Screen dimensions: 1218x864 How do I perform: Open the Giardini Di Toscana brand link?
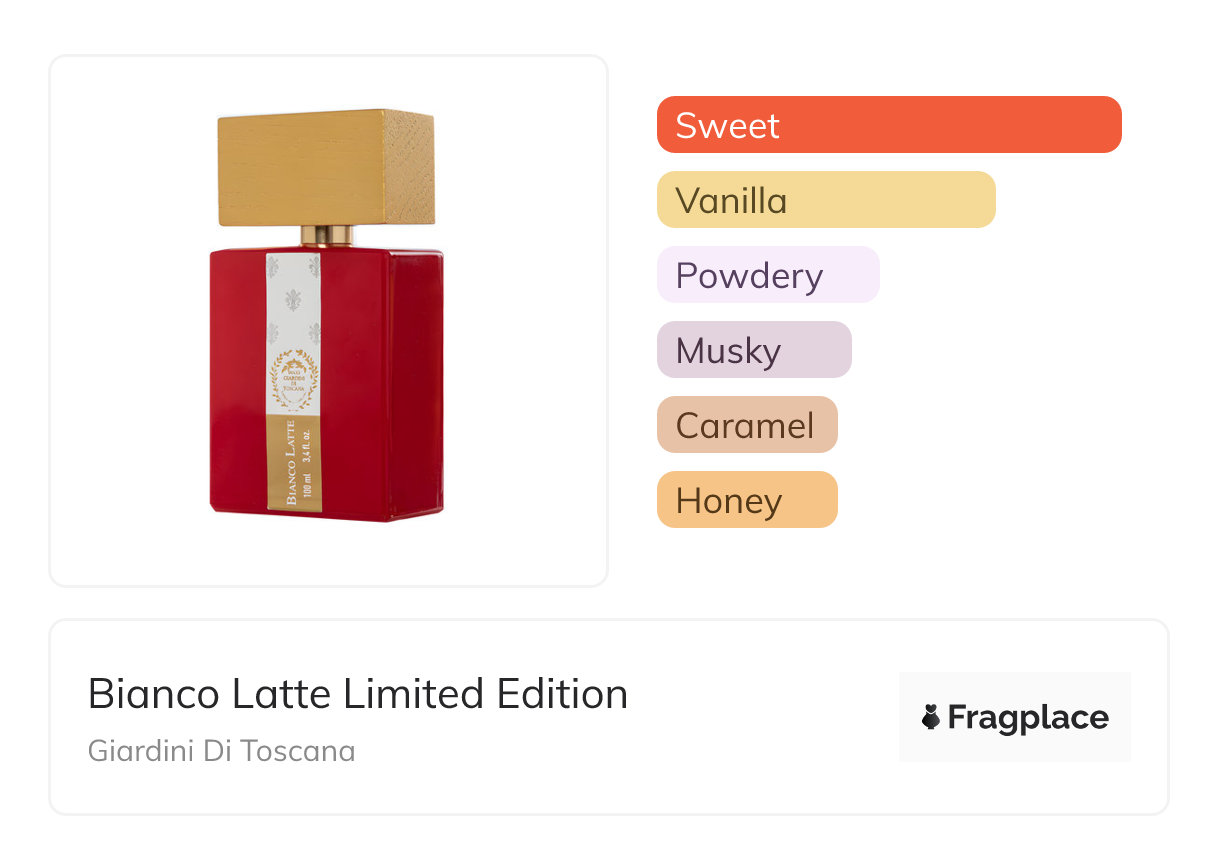point(221,750)
